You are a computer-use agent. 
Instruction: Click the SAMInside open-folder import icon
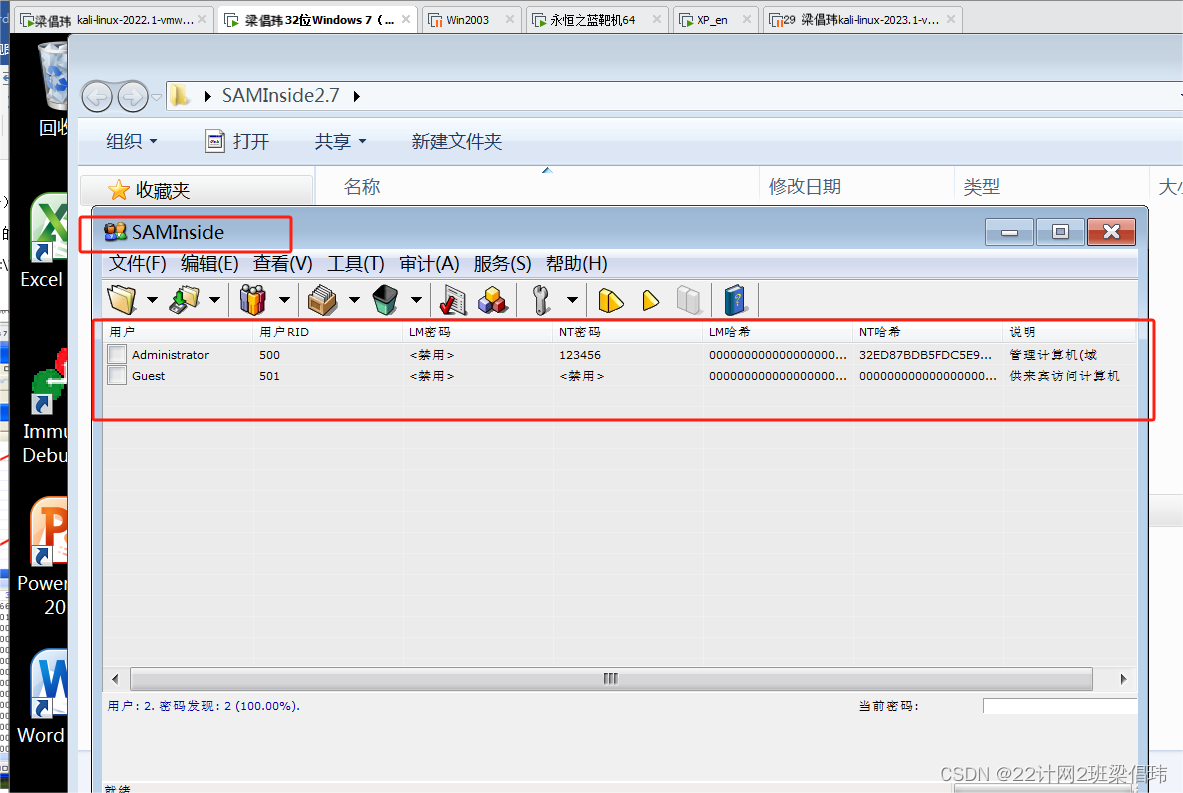coord(121,300)
